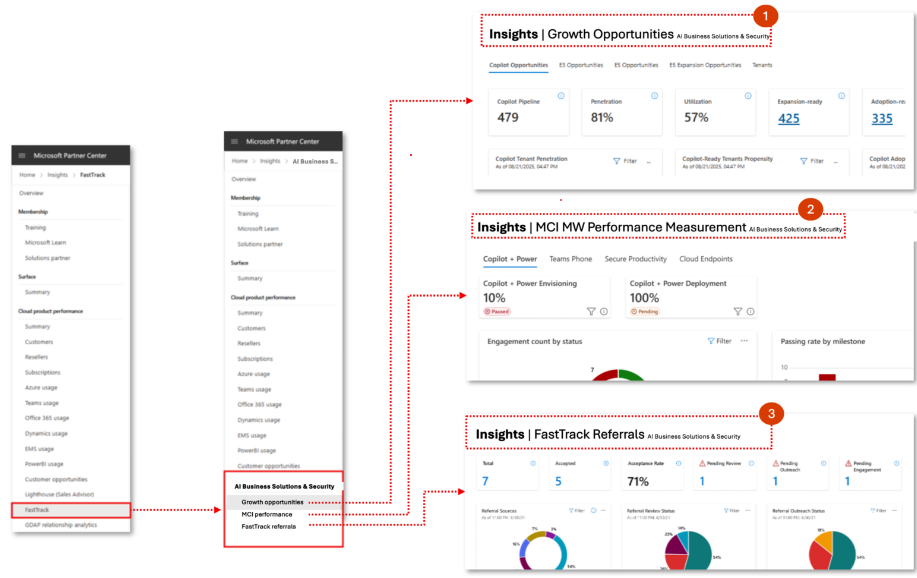Click the info icon on Copilot Pipeline card
Image resolution: width=917 pixels, height=578 pixels.
(560, 96)
